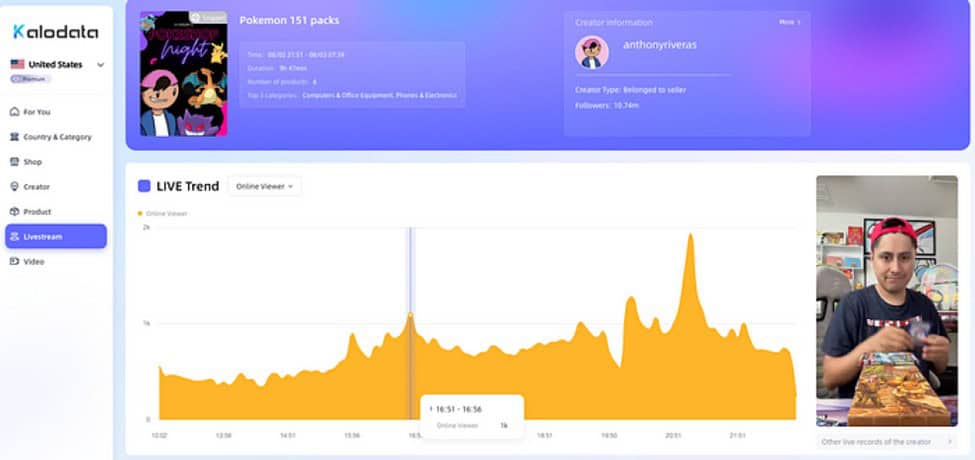Open Other live records of the creator

(887, 441)
